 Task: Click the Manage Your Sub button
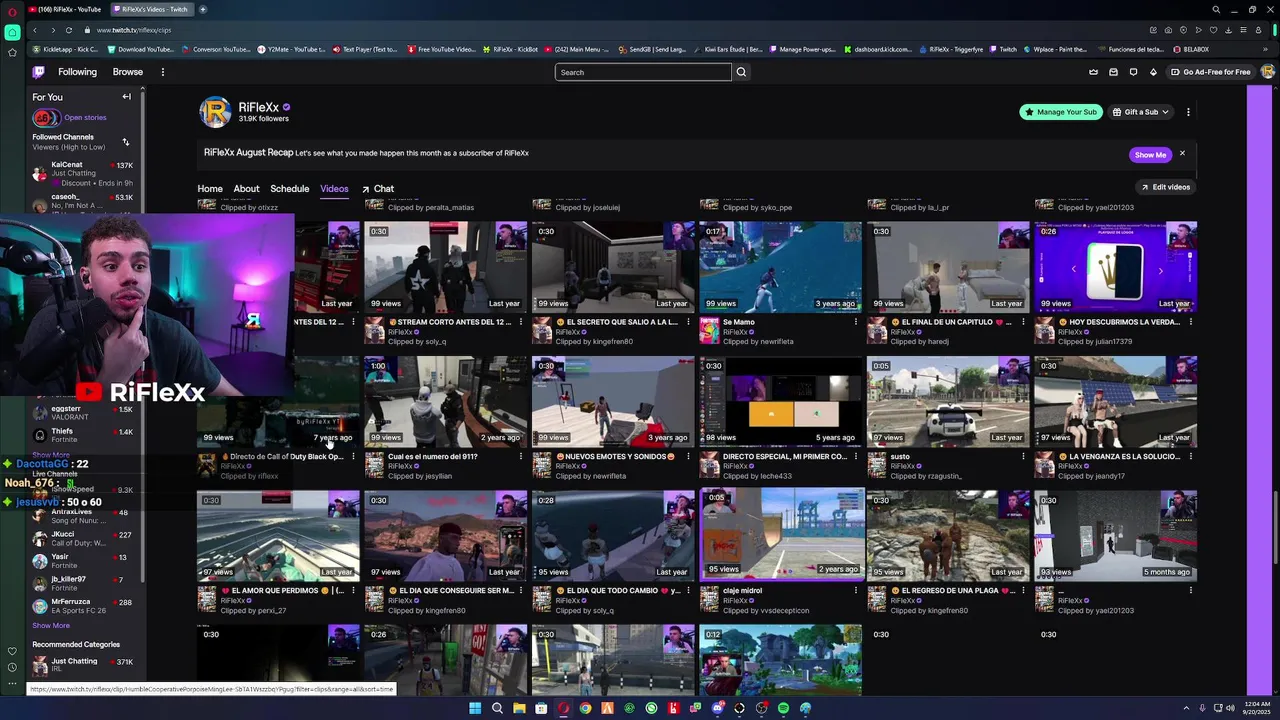(1061, 112)
